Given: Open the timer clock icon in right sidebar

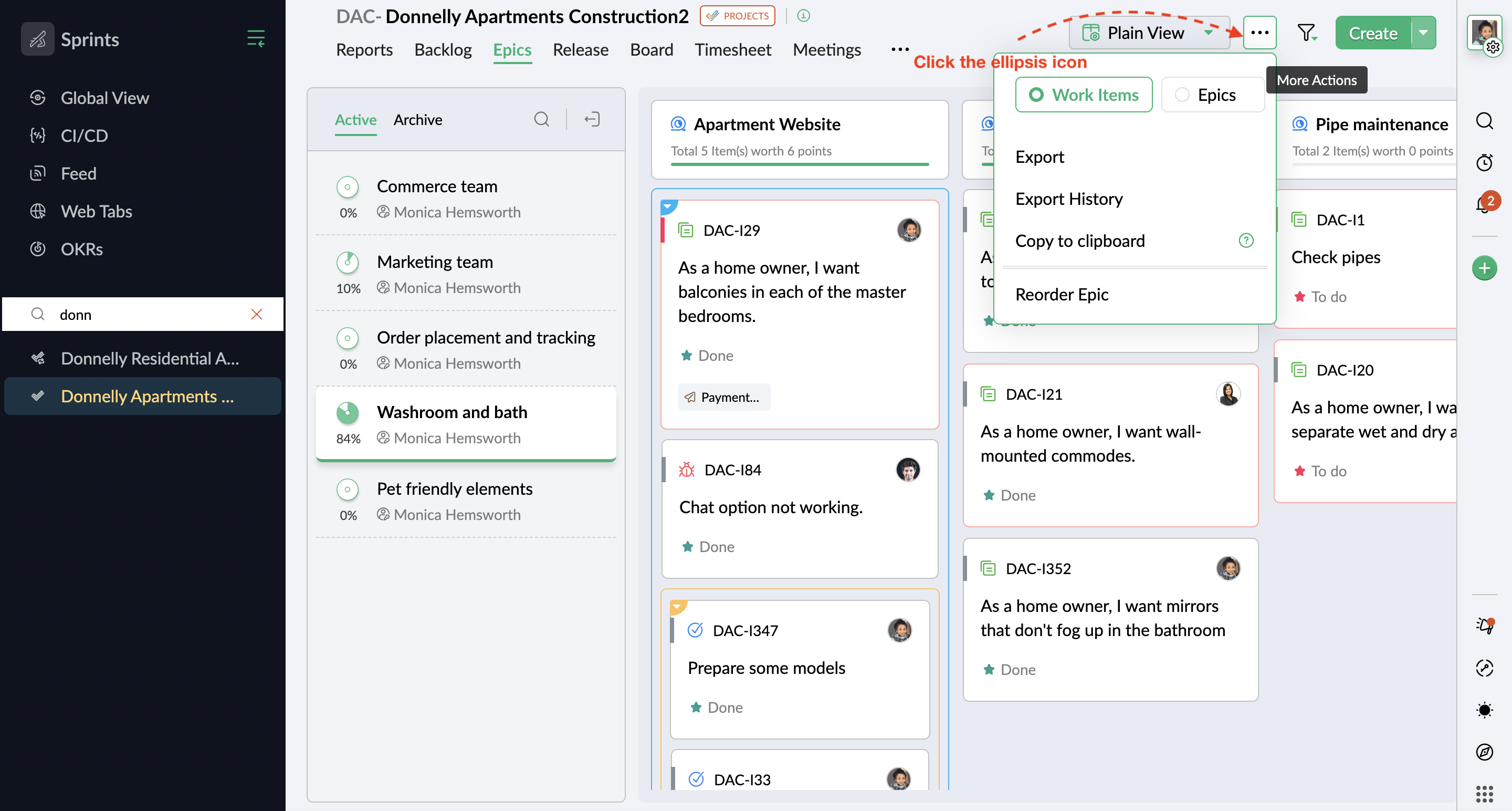Looking at the screenshot, I should (1484, 163).
